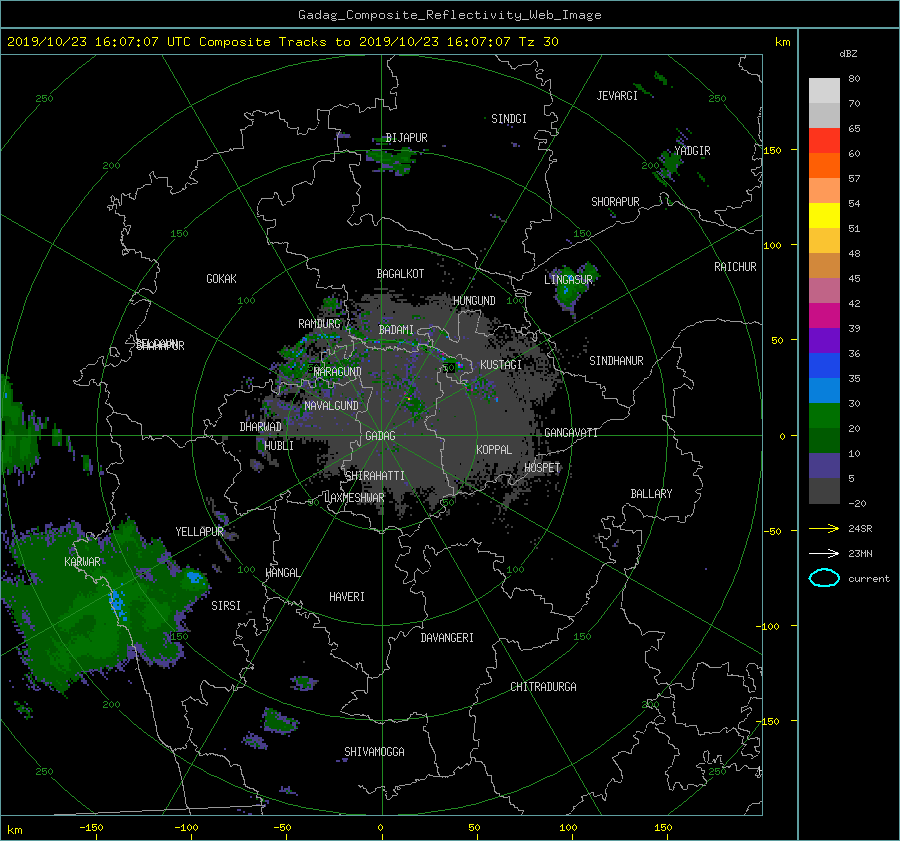
Task: Click the 54 dBZ yellow legend swatch
Action: 824,215
